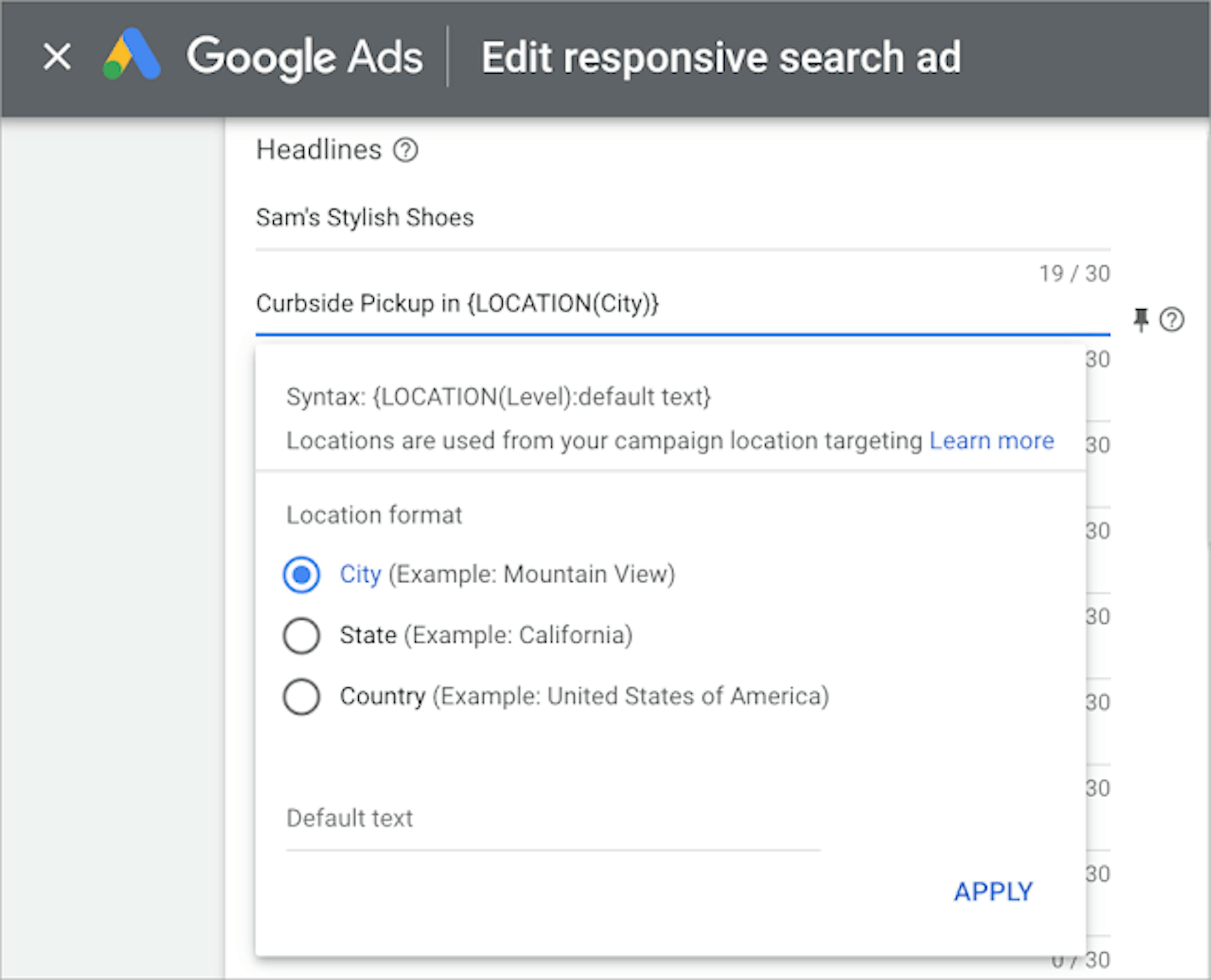Open the location targeting Learn more link

[x=992, y=441]
